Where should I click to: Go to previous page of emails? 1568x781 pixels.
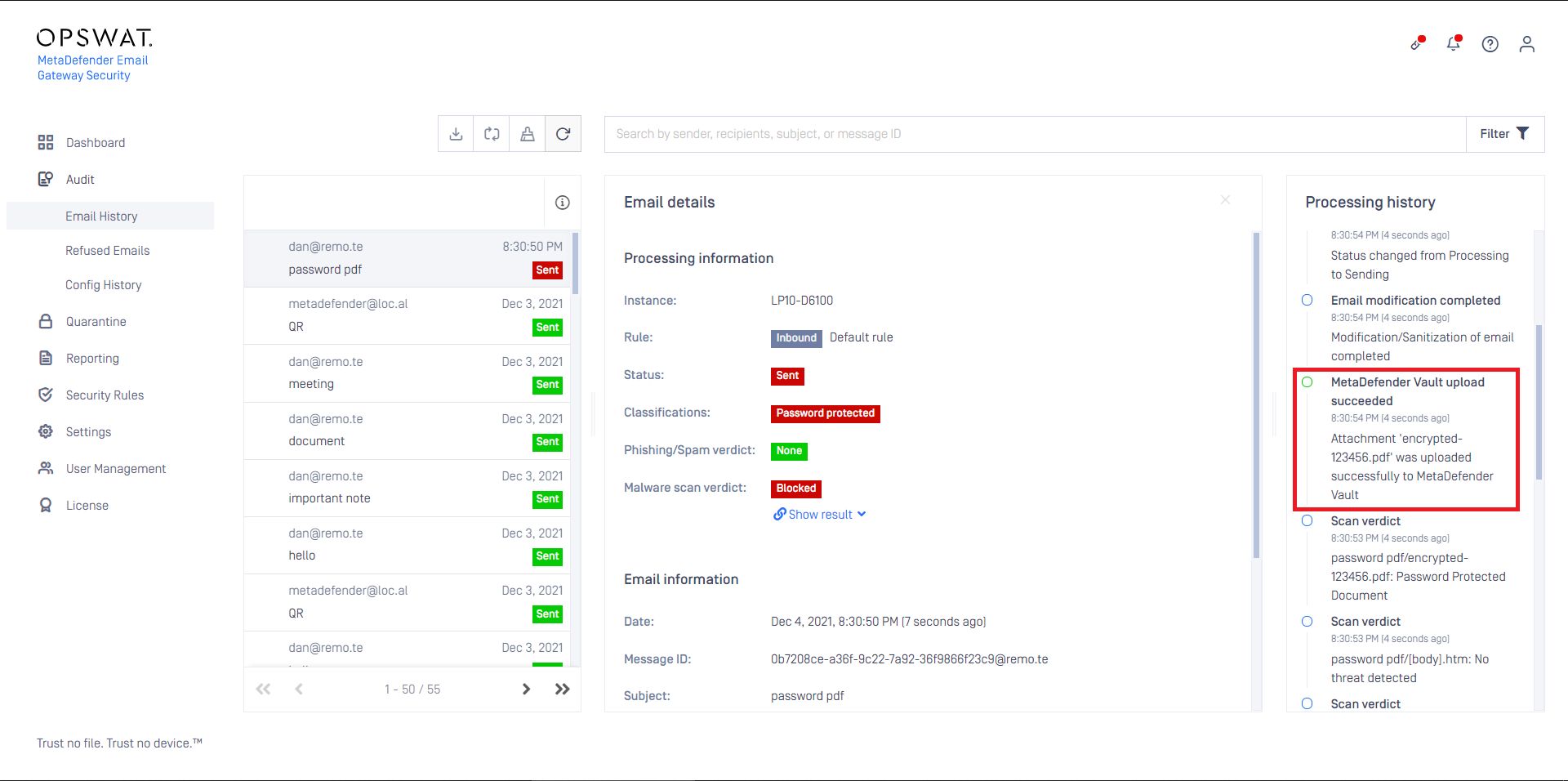point(299,690)
